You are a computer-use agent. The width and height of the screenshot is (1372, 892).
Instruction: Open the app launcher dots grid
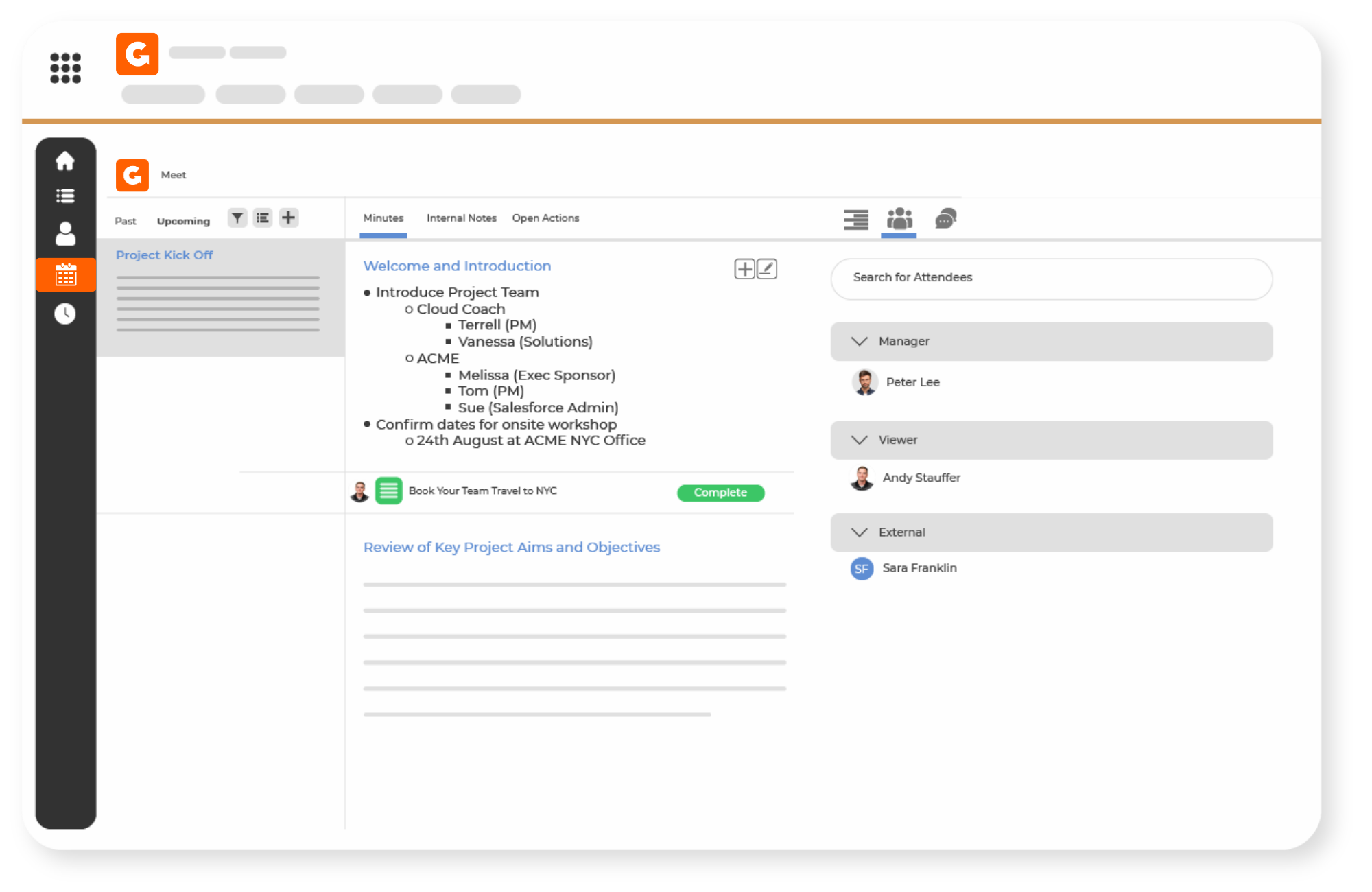66,68
